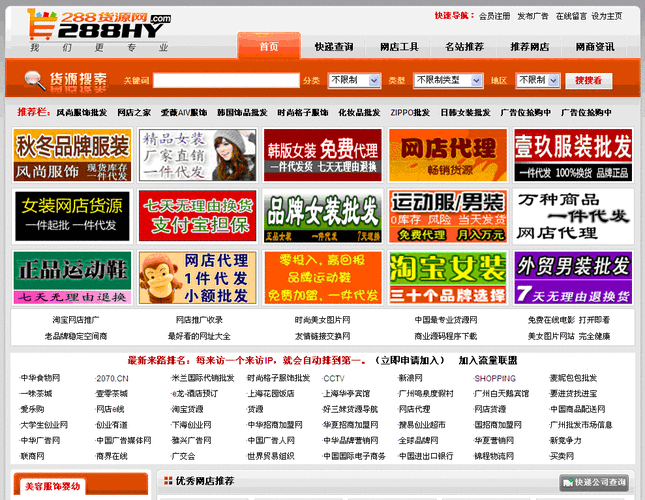Viewport: 645px width, 500px height.
Task: Click the 立即申请加入 link
Action: point(409,360)
